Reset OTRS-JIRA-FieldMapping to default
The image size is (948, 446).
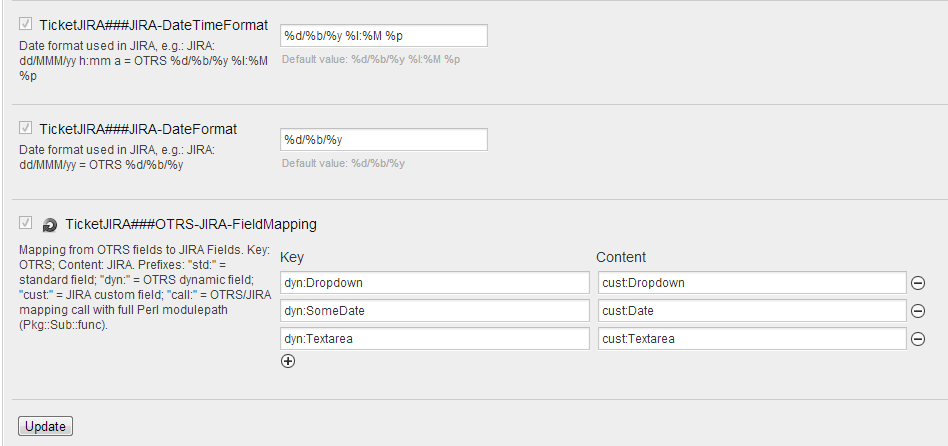point(49,225)
